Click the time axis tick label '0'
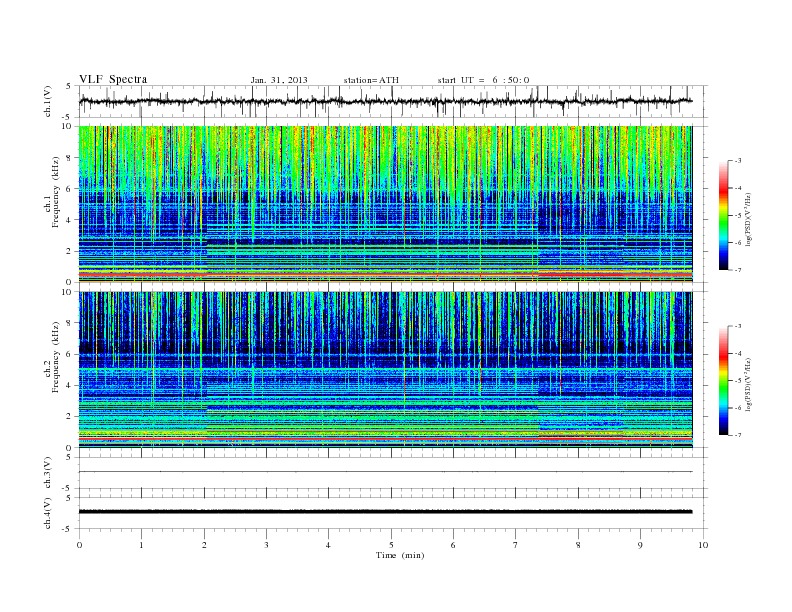Image resolution: width=792 pixels, height=612 pixels. pos(79,545)
